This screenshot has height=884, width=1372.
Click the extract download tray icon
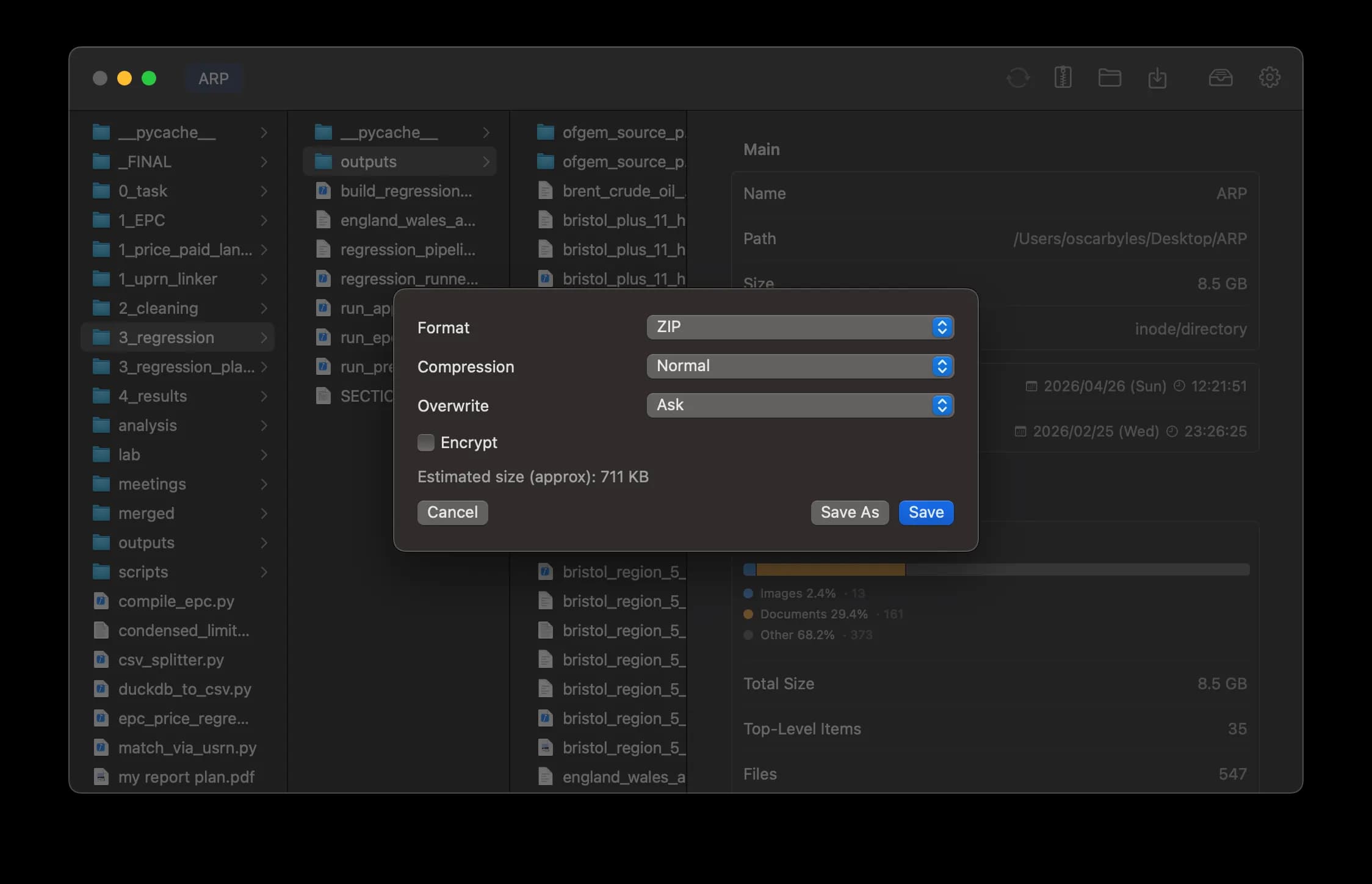click(x=1157, y=78)
